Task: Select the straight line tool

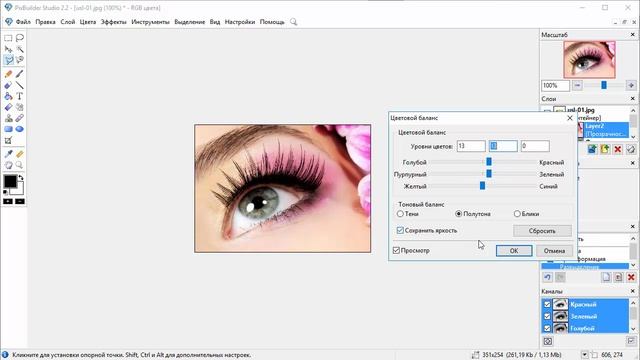Action: point(20,85)
